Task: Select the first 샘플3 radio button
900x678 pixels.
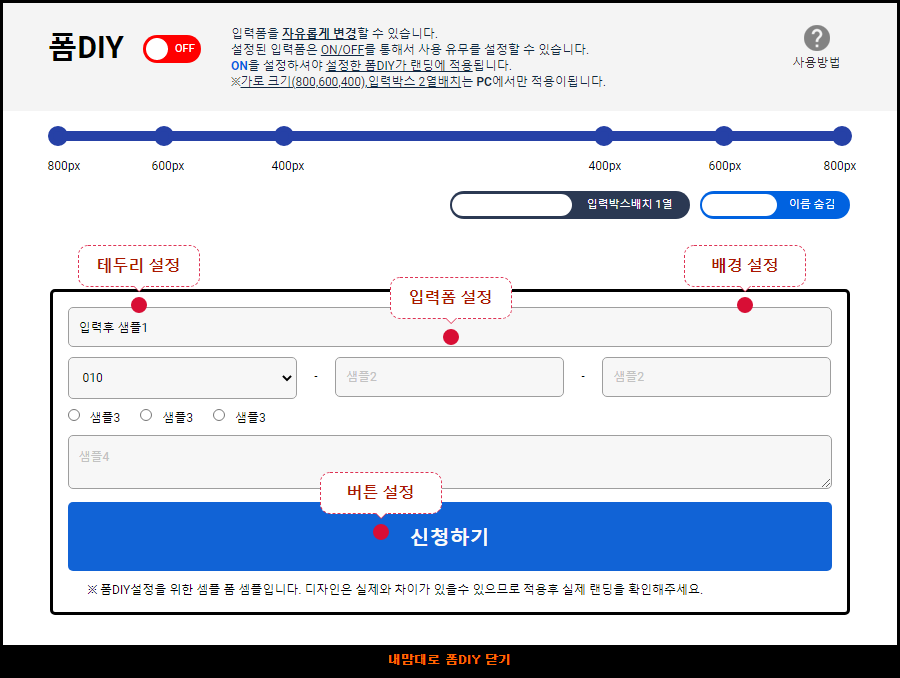Action: (74, 416)
